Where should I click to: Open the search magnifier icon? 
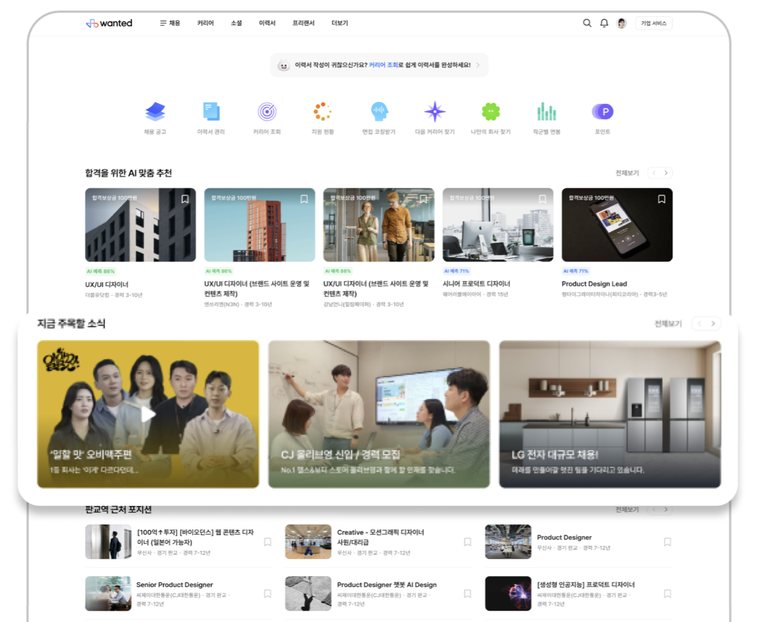point(587,23)
